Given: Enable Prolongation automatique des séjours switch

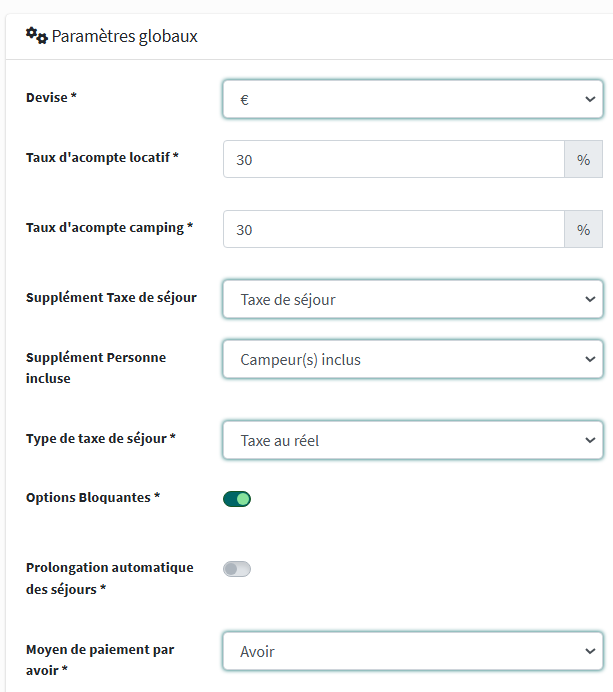Looking at the screenshot, I should pos(237,569).
